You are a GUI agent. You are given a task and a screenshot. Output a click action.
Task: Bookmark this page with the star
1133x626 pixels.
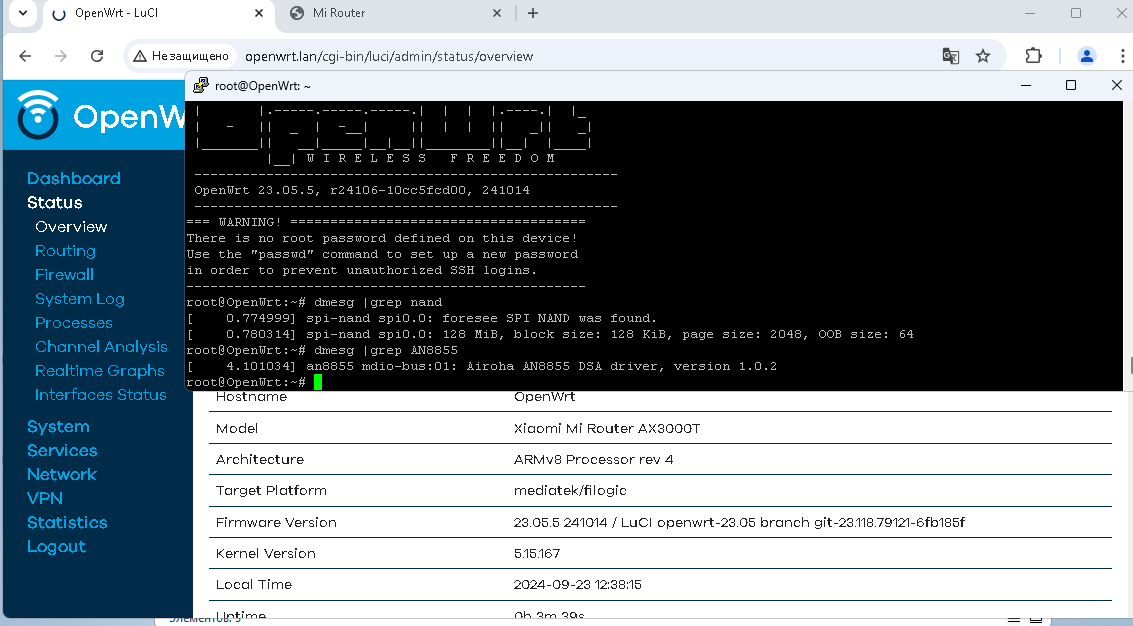coord(983,56)
